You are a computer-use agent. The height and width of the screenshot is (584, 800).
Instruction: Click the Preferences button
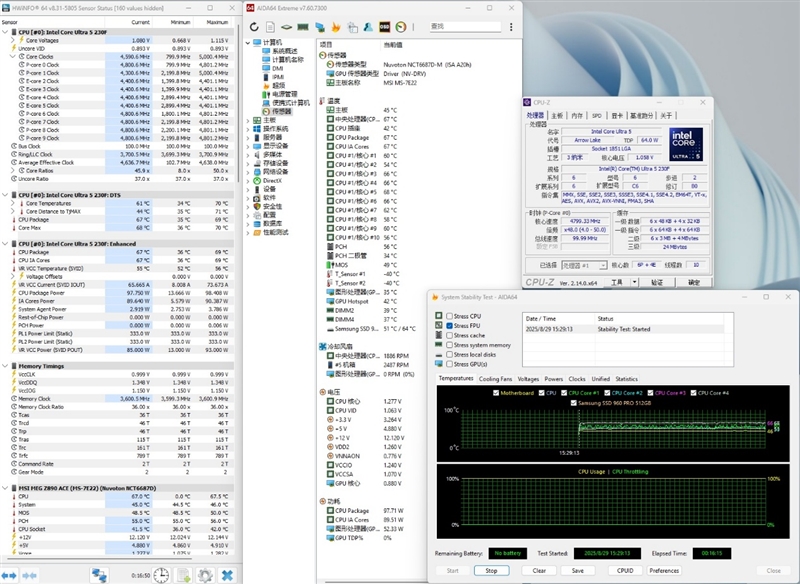(664, 570)
